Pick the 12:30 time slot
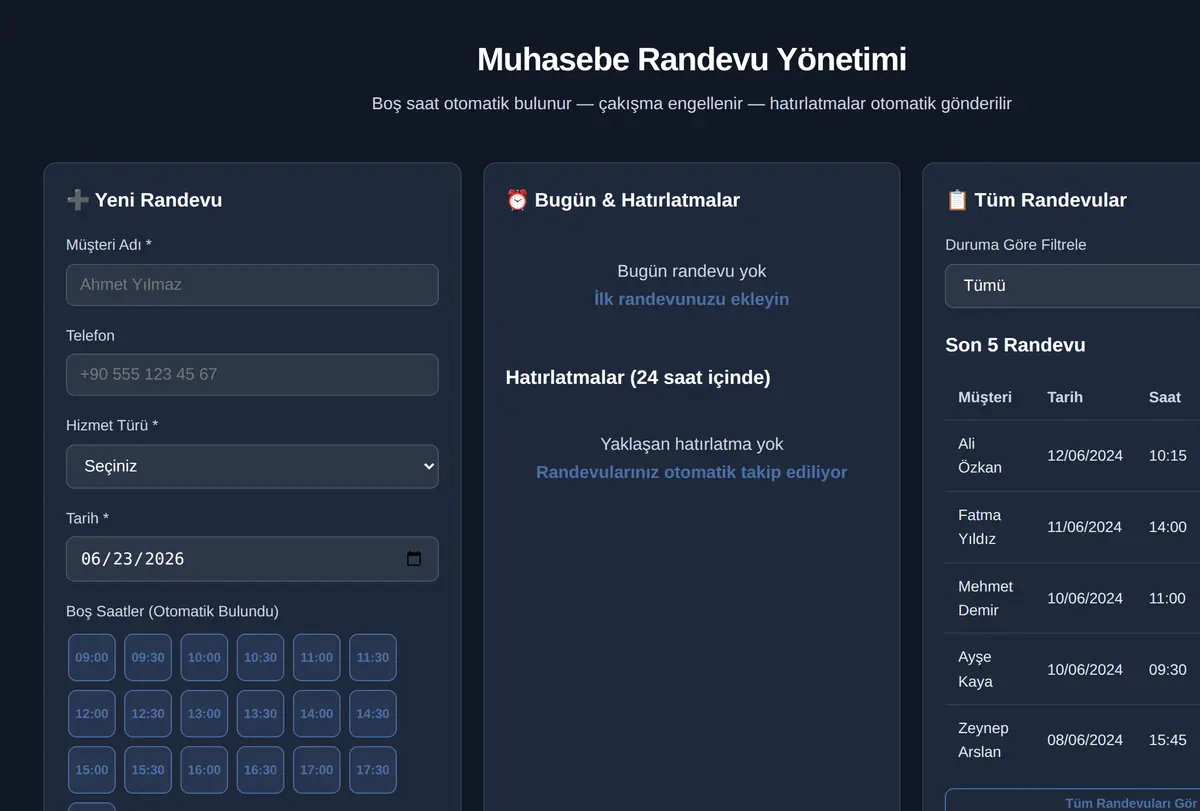 148,714
